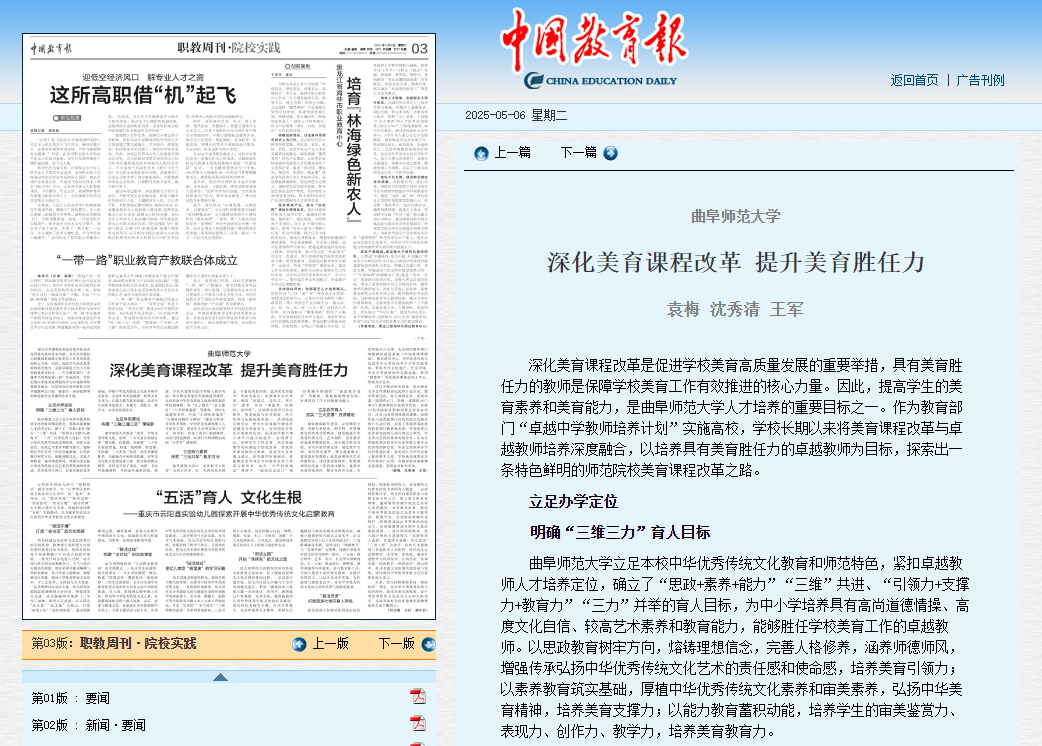Image resolution: width=1042 pixels, height=746 pixels.
Task: Open the PDF icon for 第02版 新闻·要闻
Action: pyautogui.click(x=418, y=724)
